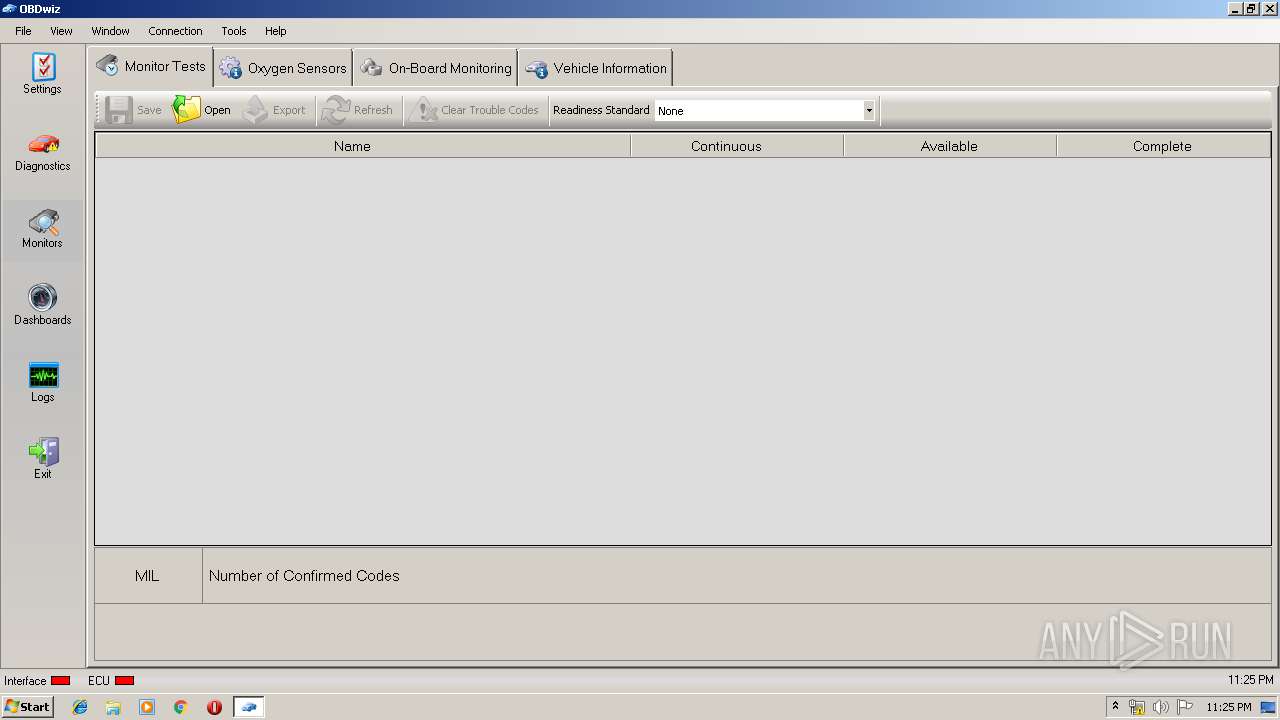Image resolution: width=1280 pixels, height=720 pixels.
Task: Open the Diagnostics car icon
Action: point(42,151)
